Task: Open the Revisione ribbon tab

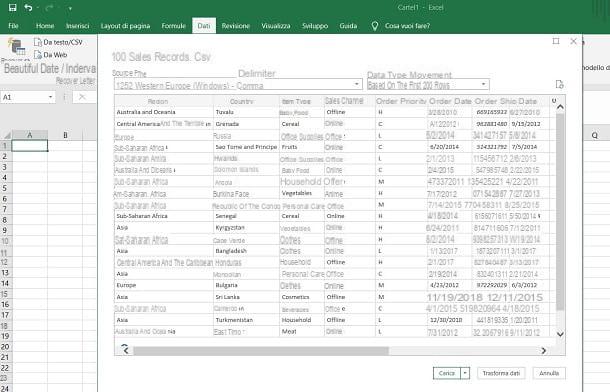Action: point(236,26)
